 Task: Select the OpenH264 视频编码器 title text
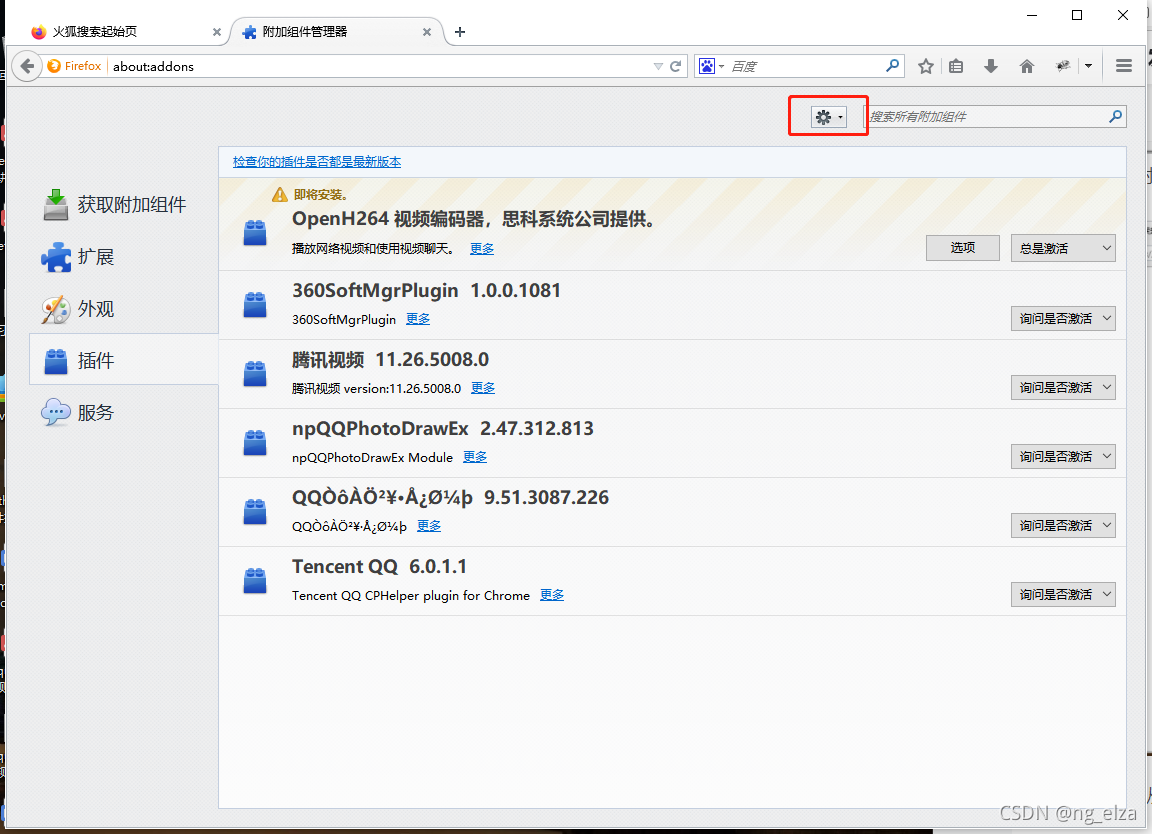pyautogui.click(x=473, y=219)
